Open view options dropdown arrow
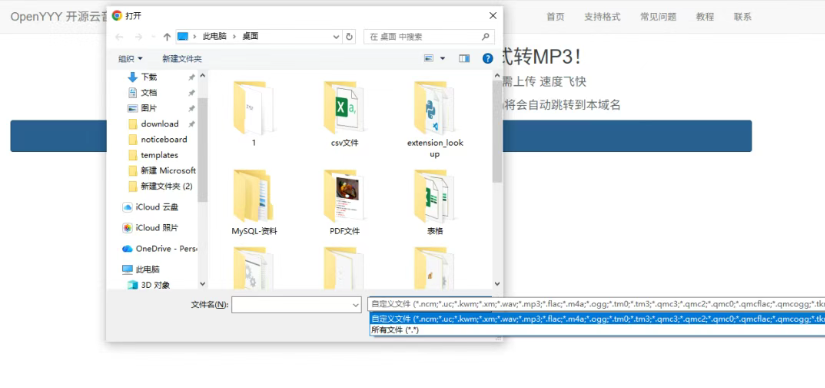Image resolution: width=825 pixels, height=388 pixels. (x=442, y=58)
